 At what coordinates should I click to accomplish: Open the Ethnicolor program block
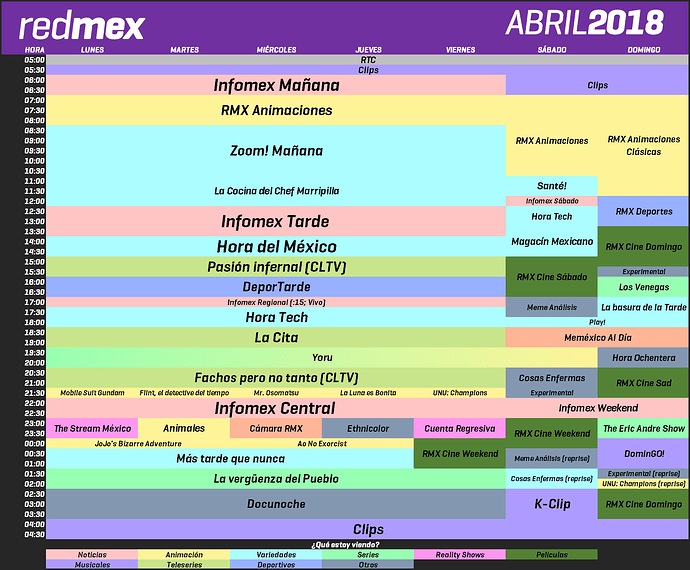368,428
